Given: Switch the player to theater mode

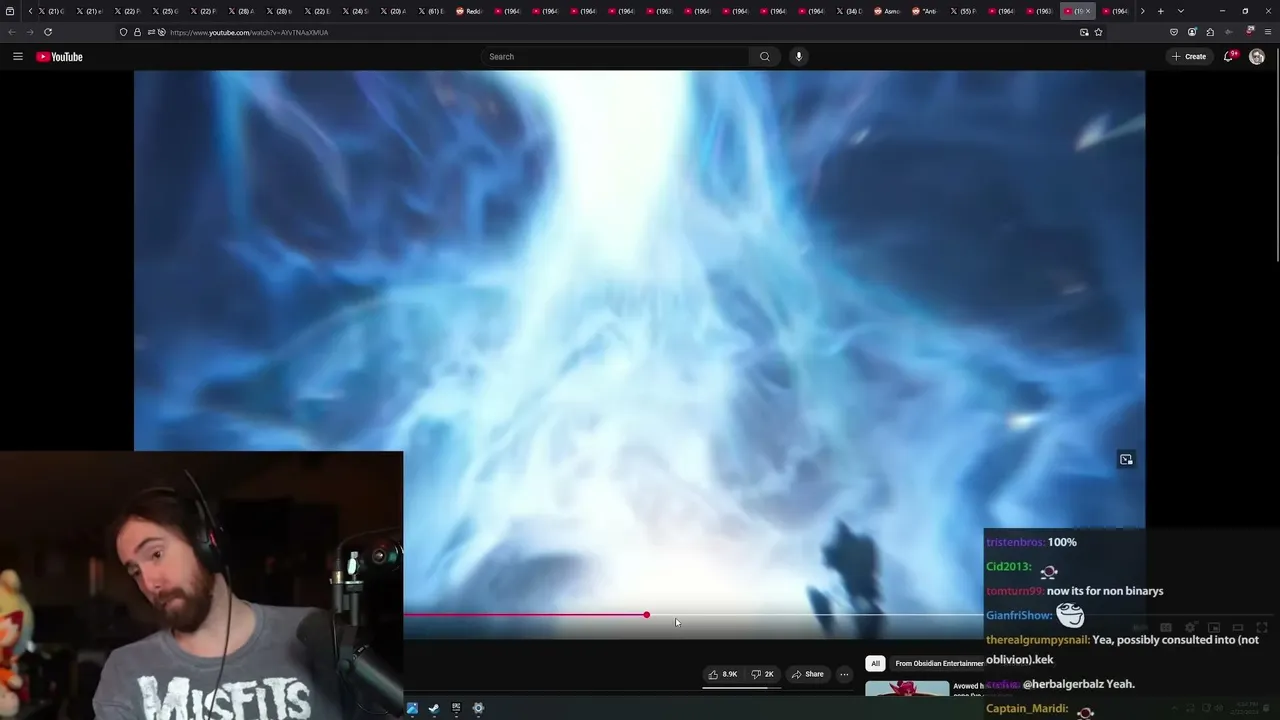Looking at the screenshot, I should pyautogui.click(x=1238, y=628).
